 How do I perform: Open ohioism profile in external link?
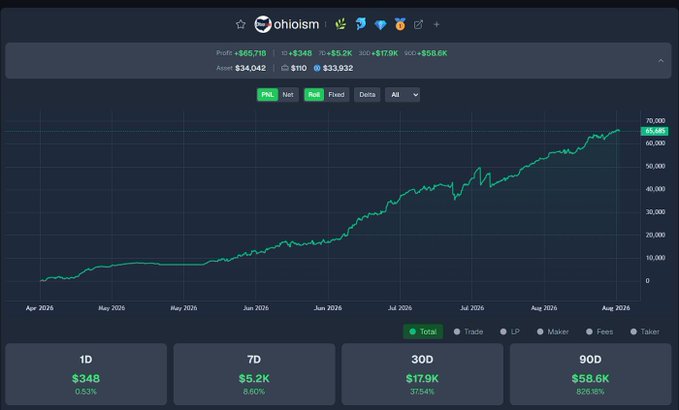point(418,25)
